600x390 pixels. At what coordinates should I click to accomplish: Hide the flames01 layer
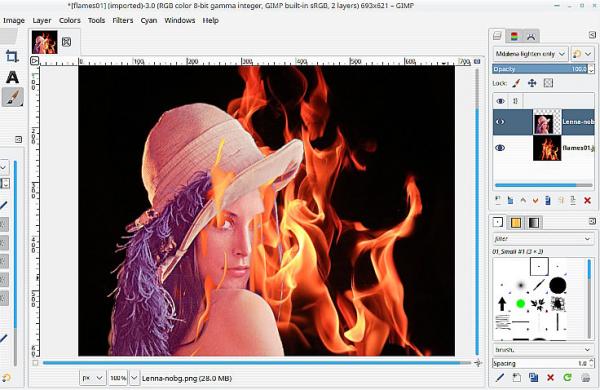500,148
